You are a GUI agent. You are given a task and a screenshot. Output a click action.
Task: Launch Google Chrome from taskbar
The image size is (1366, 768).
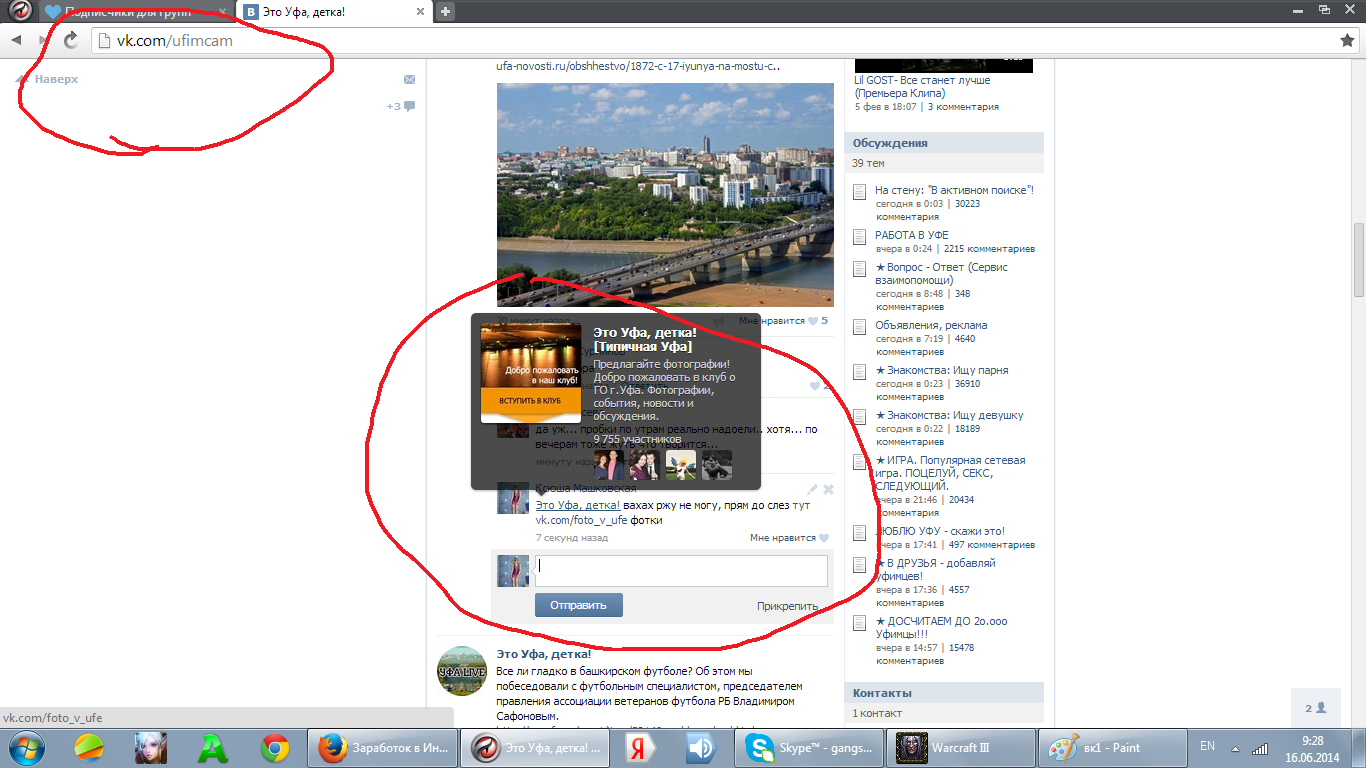(x=275, y=747)
